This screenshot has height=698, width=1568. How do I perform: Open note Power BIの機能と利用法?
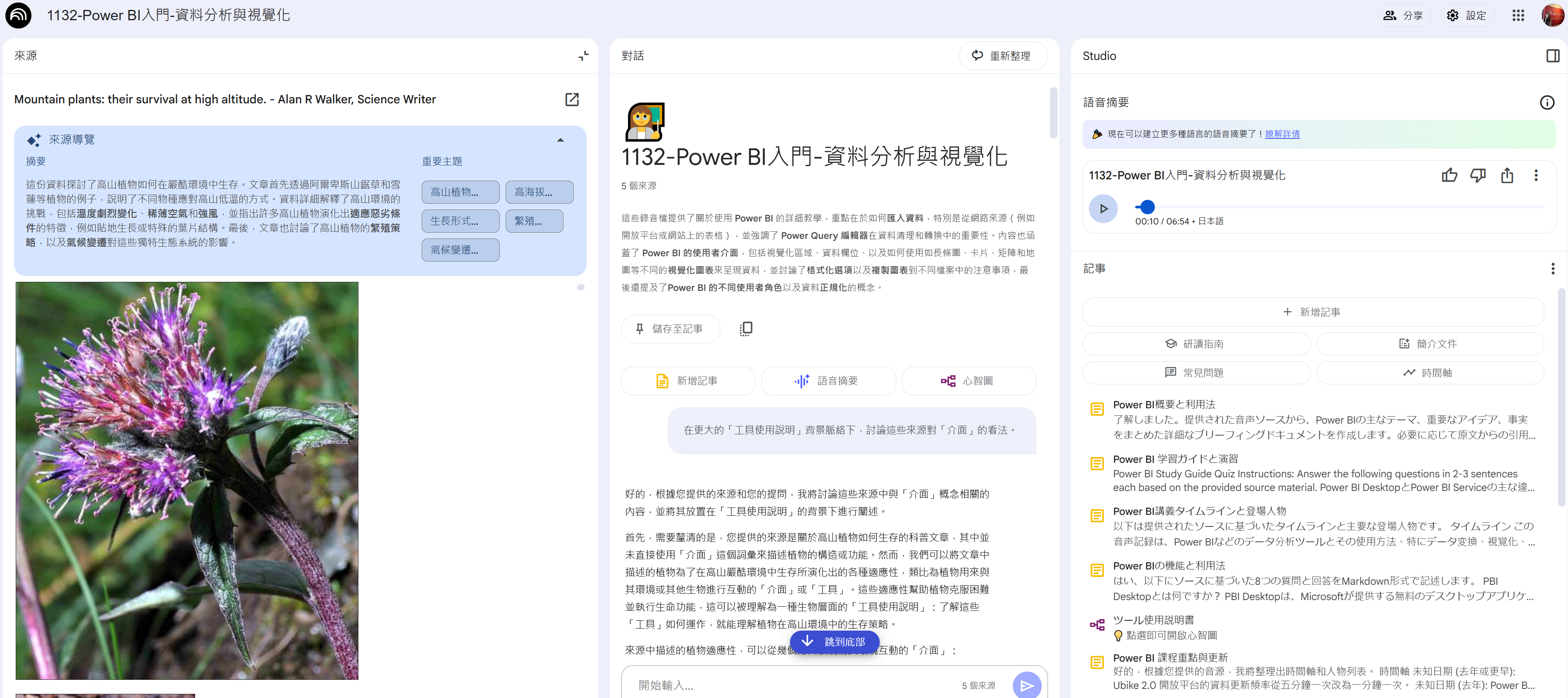pos(1313,581)
